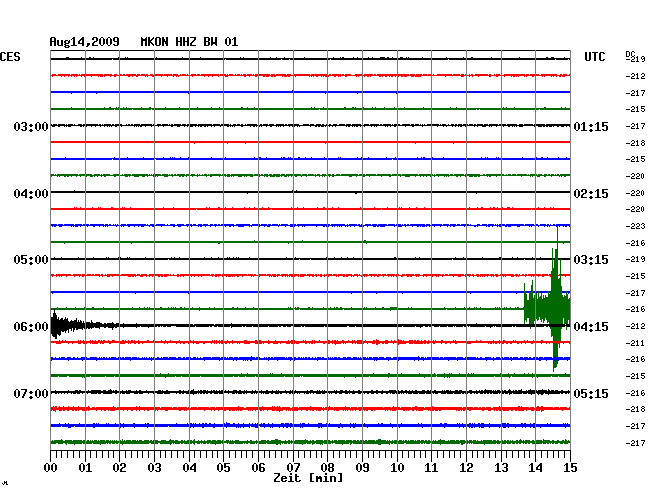Click minute tick label 12
Image resolution: width=650 pixels, height=494 pixels.
coord(466,468)
